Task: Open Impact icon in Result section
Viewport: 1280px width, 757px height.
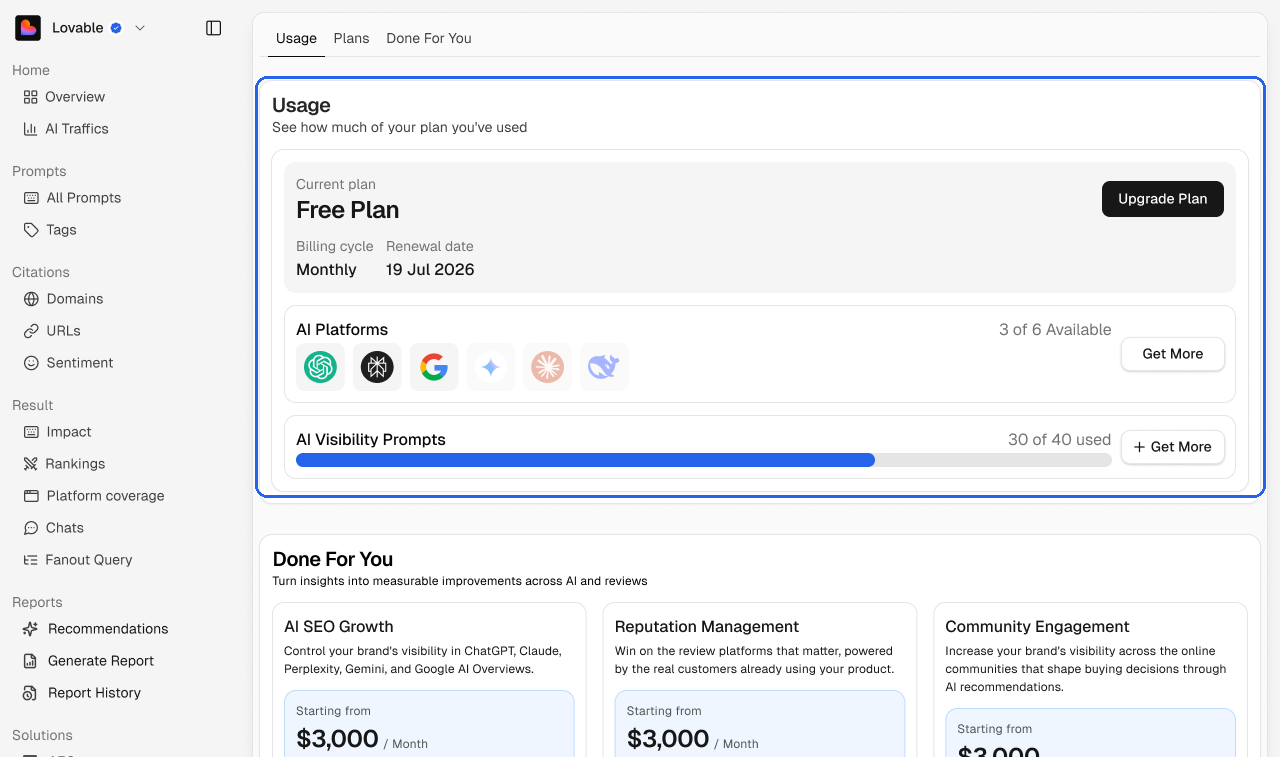Action: tap(31, 432)
